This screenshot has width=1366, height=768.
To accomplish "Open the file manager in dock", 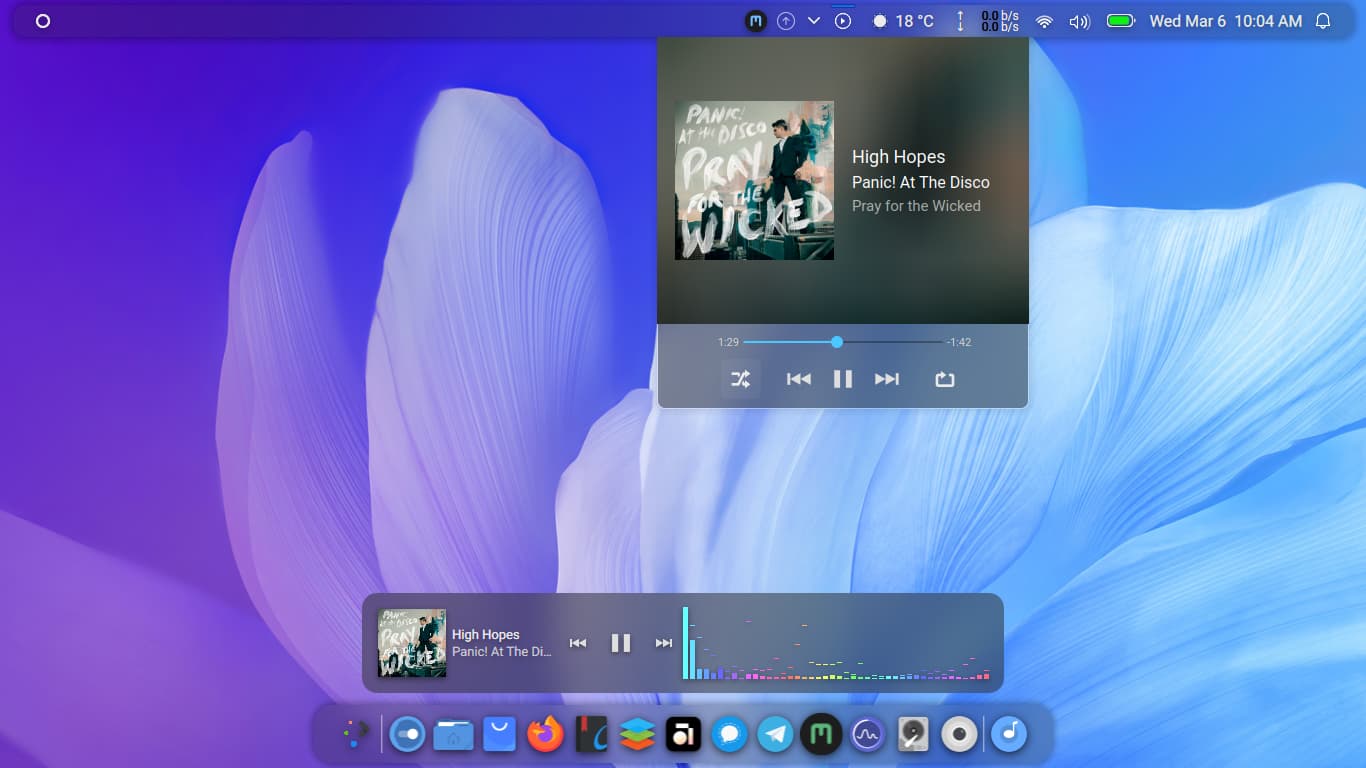I will point(454,735).
